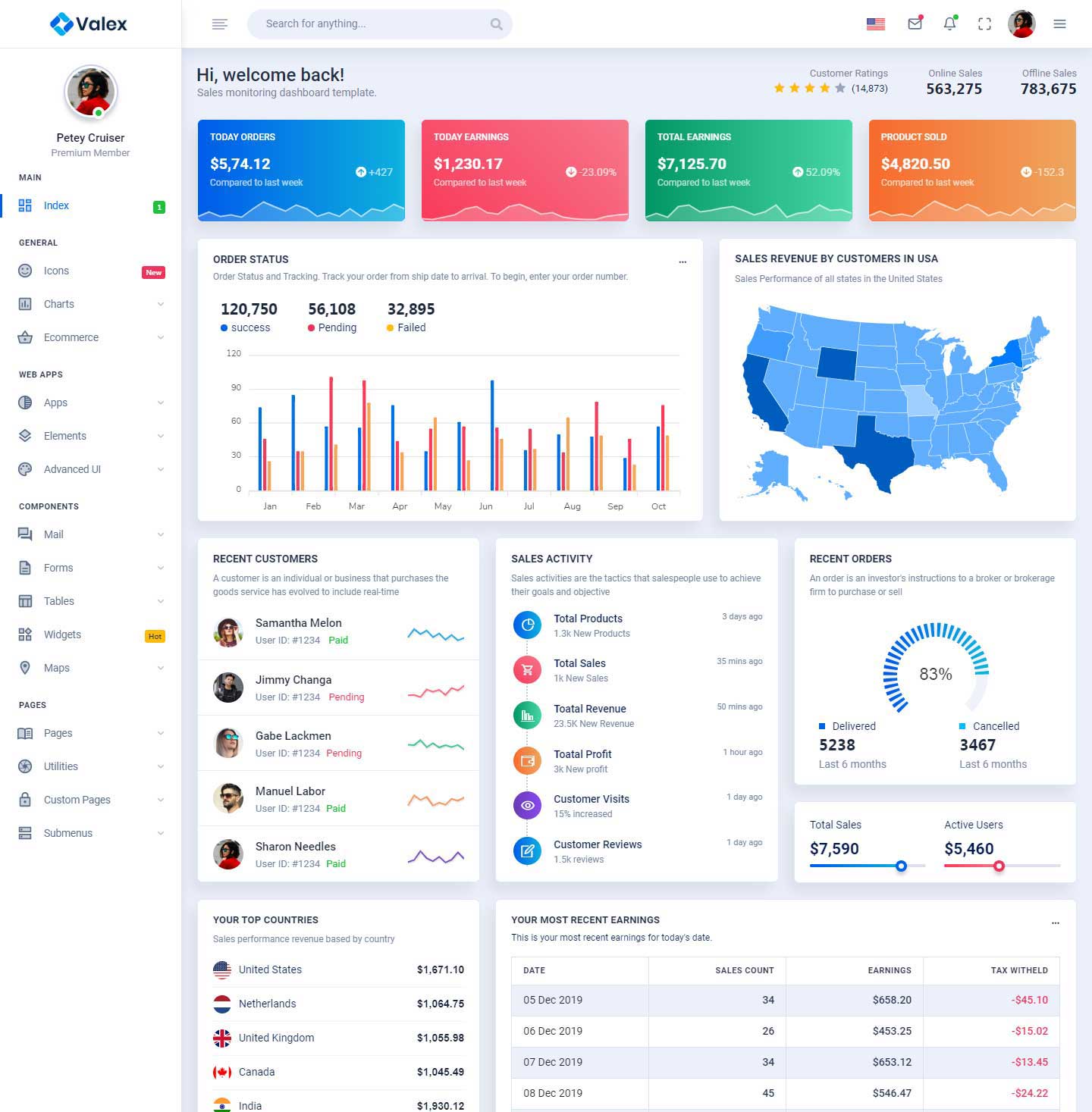Click the Customer Visits eye icon
This screenshot has height=1112, width=1092.
coord(527,806)
